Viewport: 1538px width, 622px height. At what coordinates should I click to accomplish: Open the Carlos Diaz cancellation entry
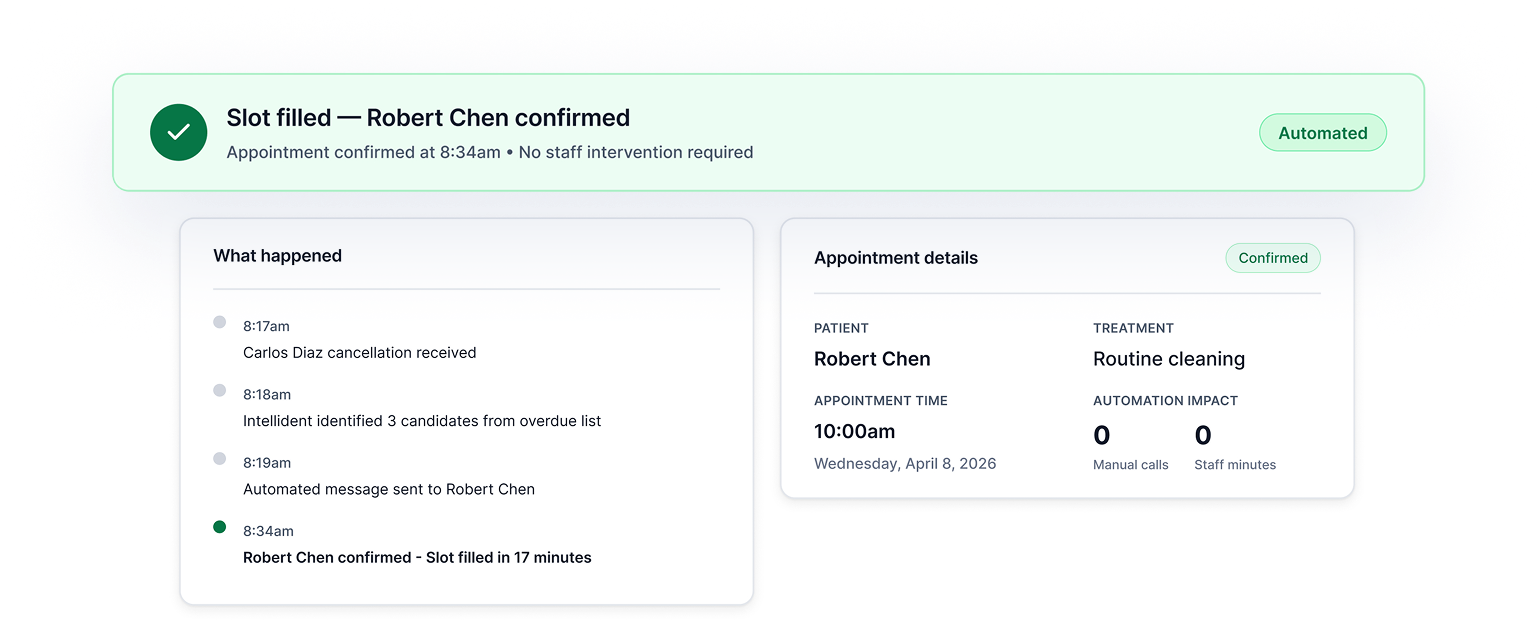coord(359,352)
